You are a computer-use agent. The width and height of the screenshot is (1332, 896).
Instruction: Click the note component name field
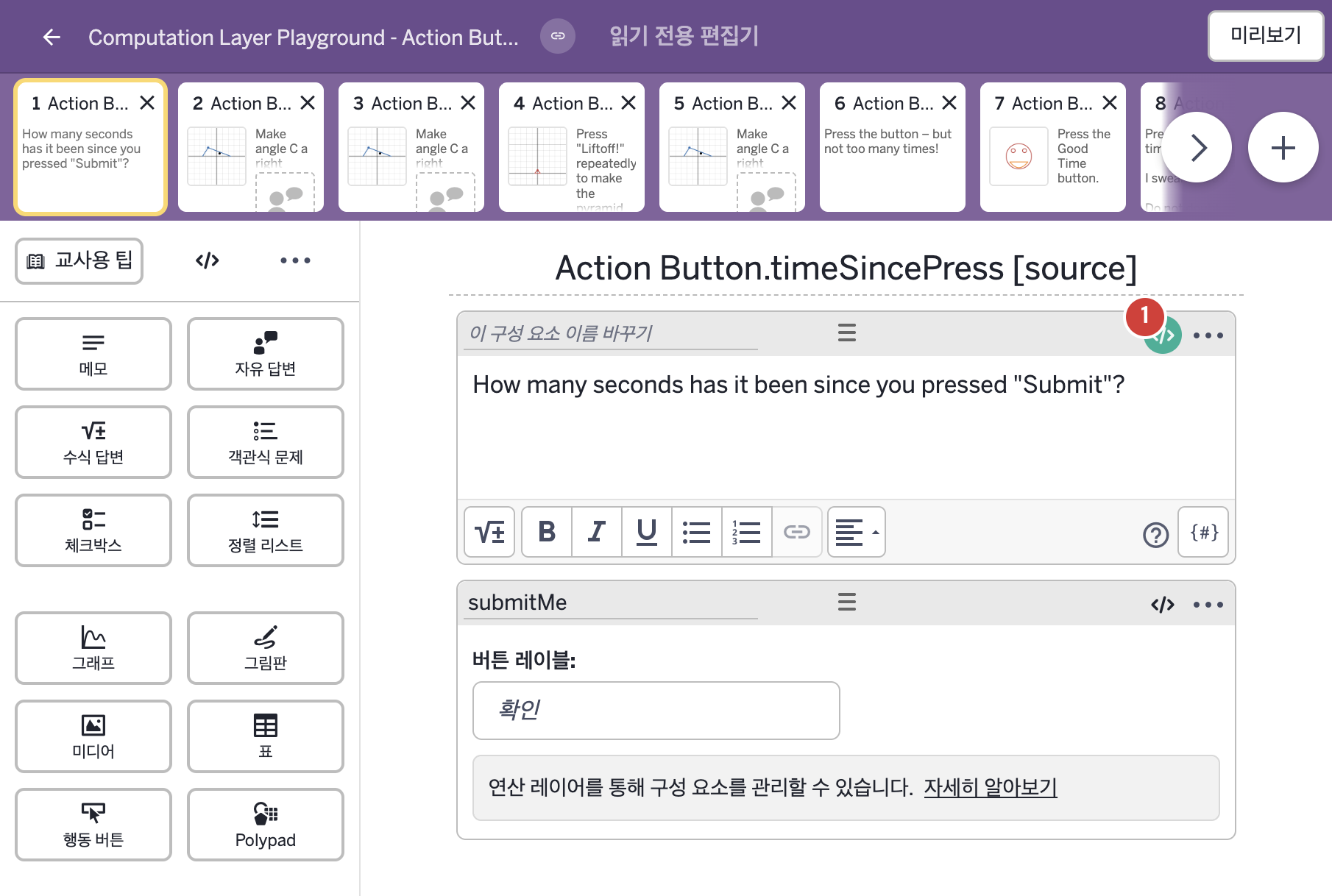click(611, 333)
